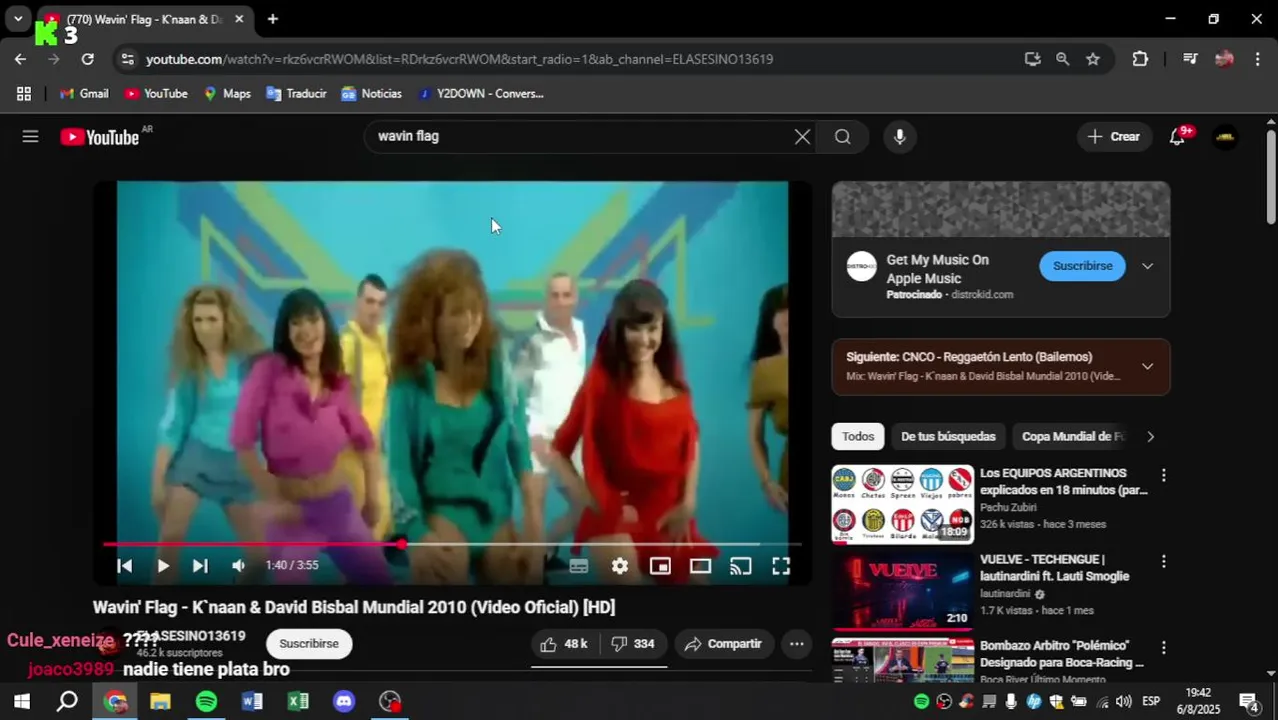
Task: Install app icon in address bar
Action: [x=1033, y=59]
